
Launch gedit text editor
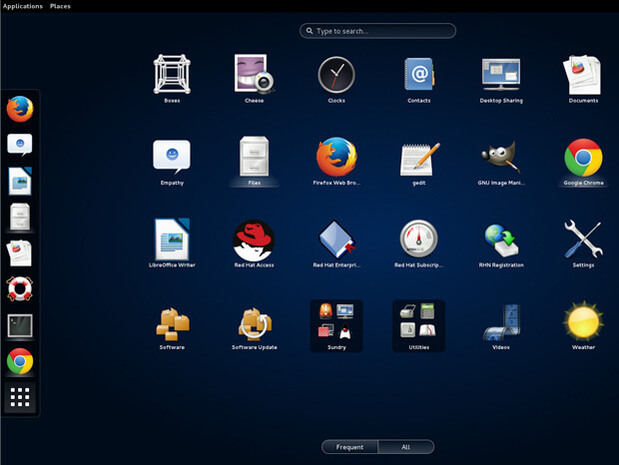point(419,158)
